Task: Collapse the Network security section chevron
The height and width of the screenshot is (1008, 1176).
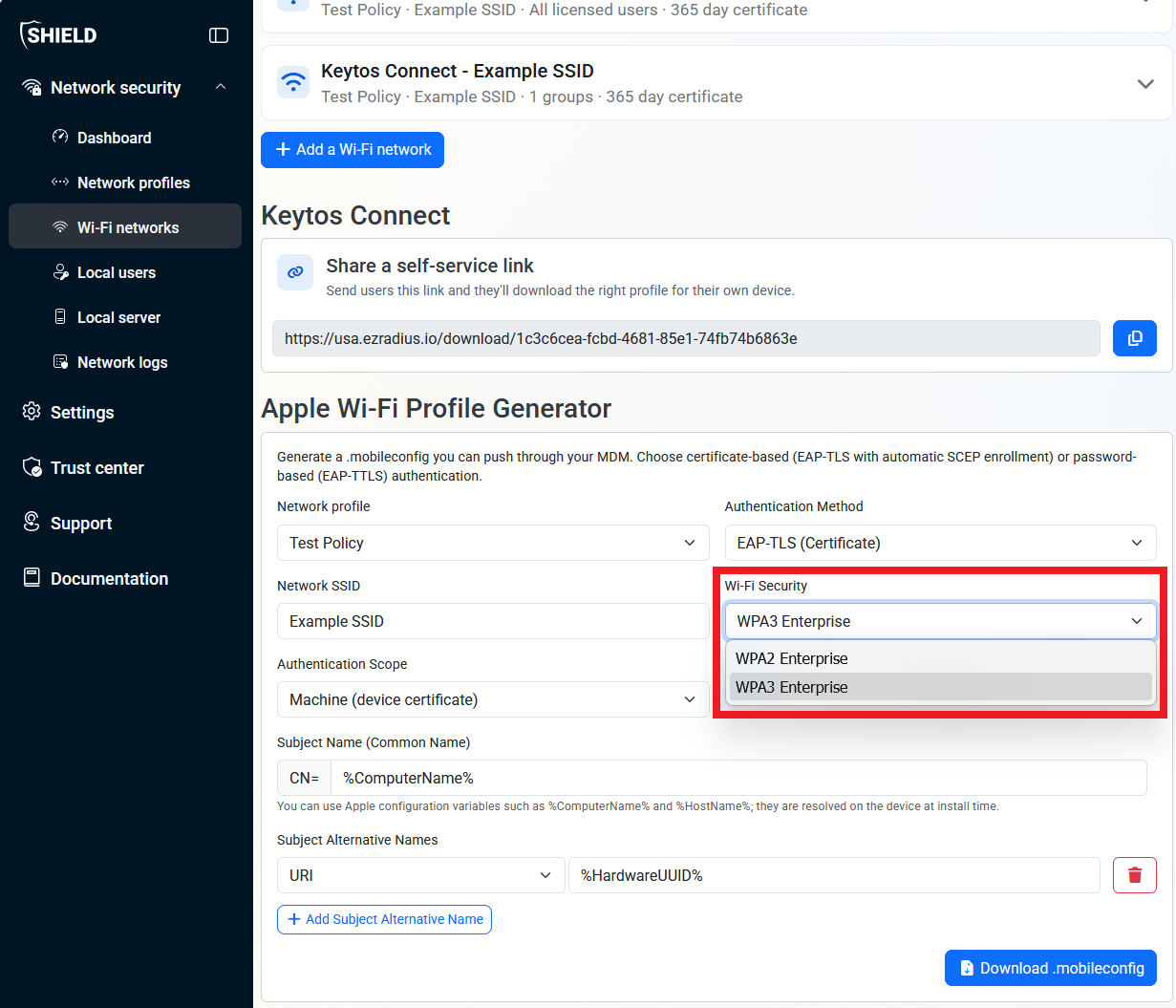Action: click(221, 87)
